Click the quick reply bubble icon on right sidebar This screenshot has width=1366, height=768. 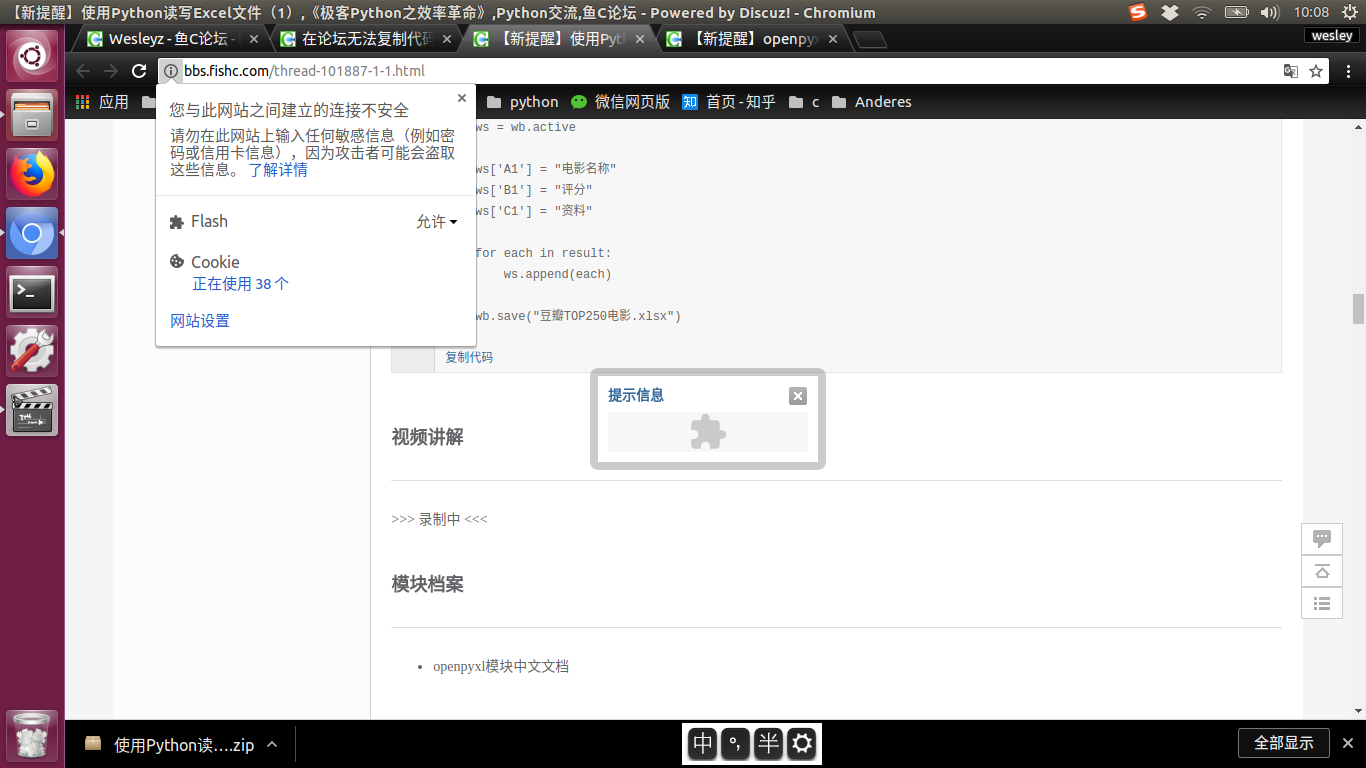click(x=1321, y=538)
